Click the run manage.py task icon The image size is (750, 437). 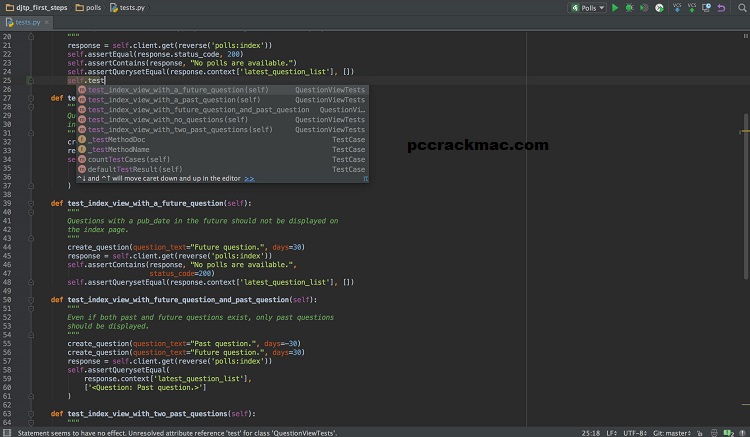(x=659, y=8)
